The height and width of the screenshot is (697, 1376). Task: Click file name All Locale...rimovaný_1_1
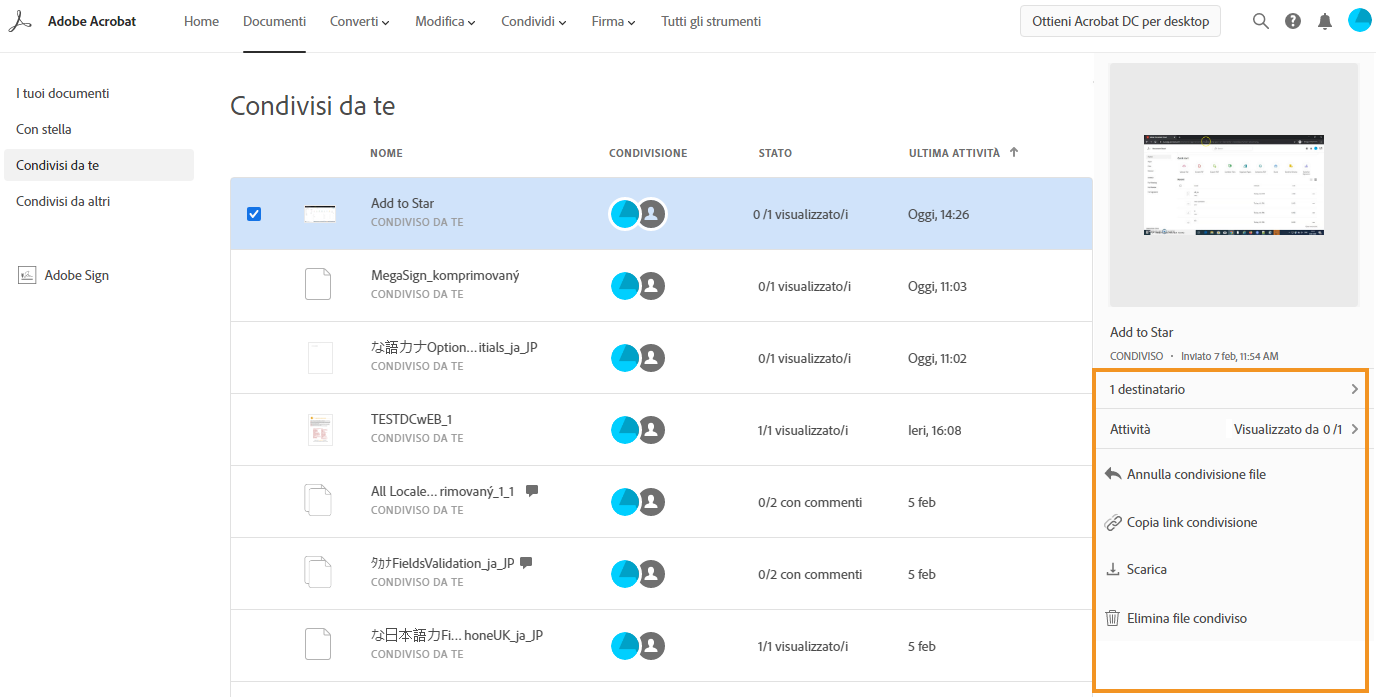click(x=442, y=491)
